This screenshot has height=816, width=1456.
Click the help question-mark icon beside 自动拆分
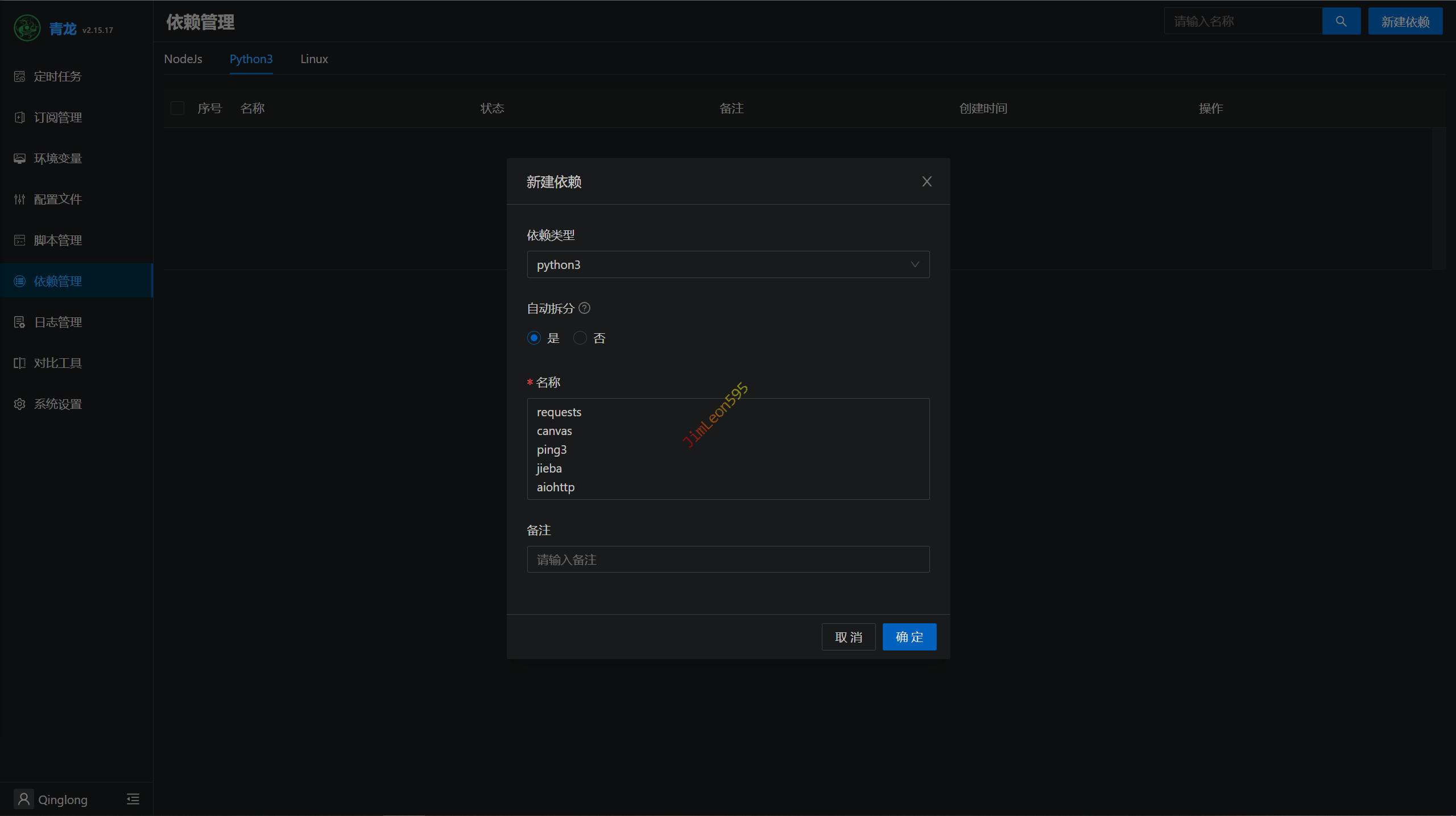[x=584, y=308]
